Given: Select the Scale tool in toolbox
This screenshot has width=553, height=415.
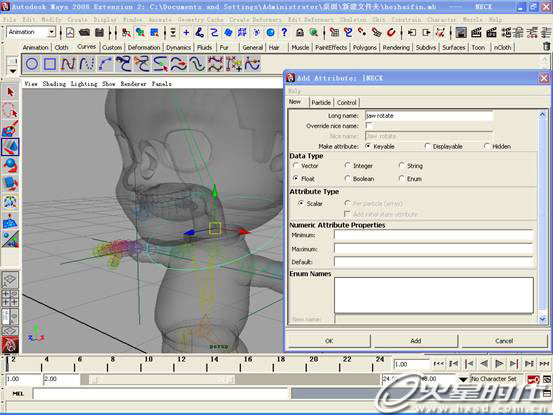Looking at the screenshot, I should click(x=10, y=183).
